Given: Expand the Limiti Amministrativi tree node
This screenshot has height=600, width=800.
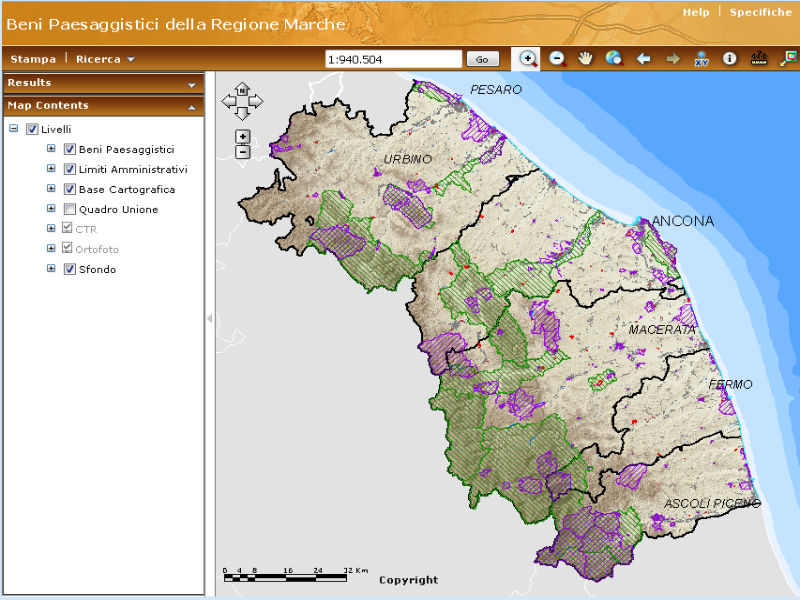Looking at the screenshot, I should click(x=51, y=169).
